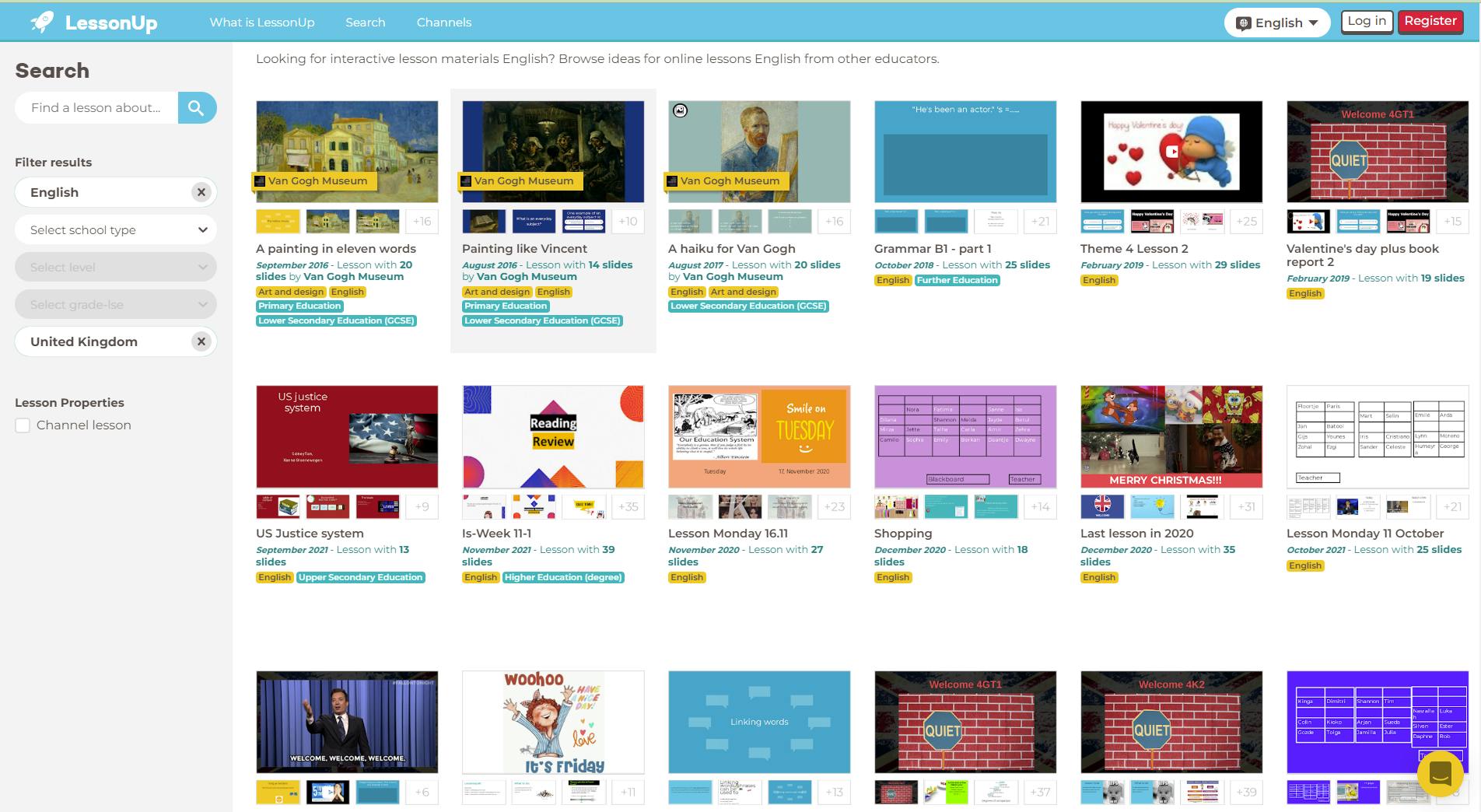Click the Linking words thumbnail
Viewport: 1481px width, 812px height.
coord(759,723)
